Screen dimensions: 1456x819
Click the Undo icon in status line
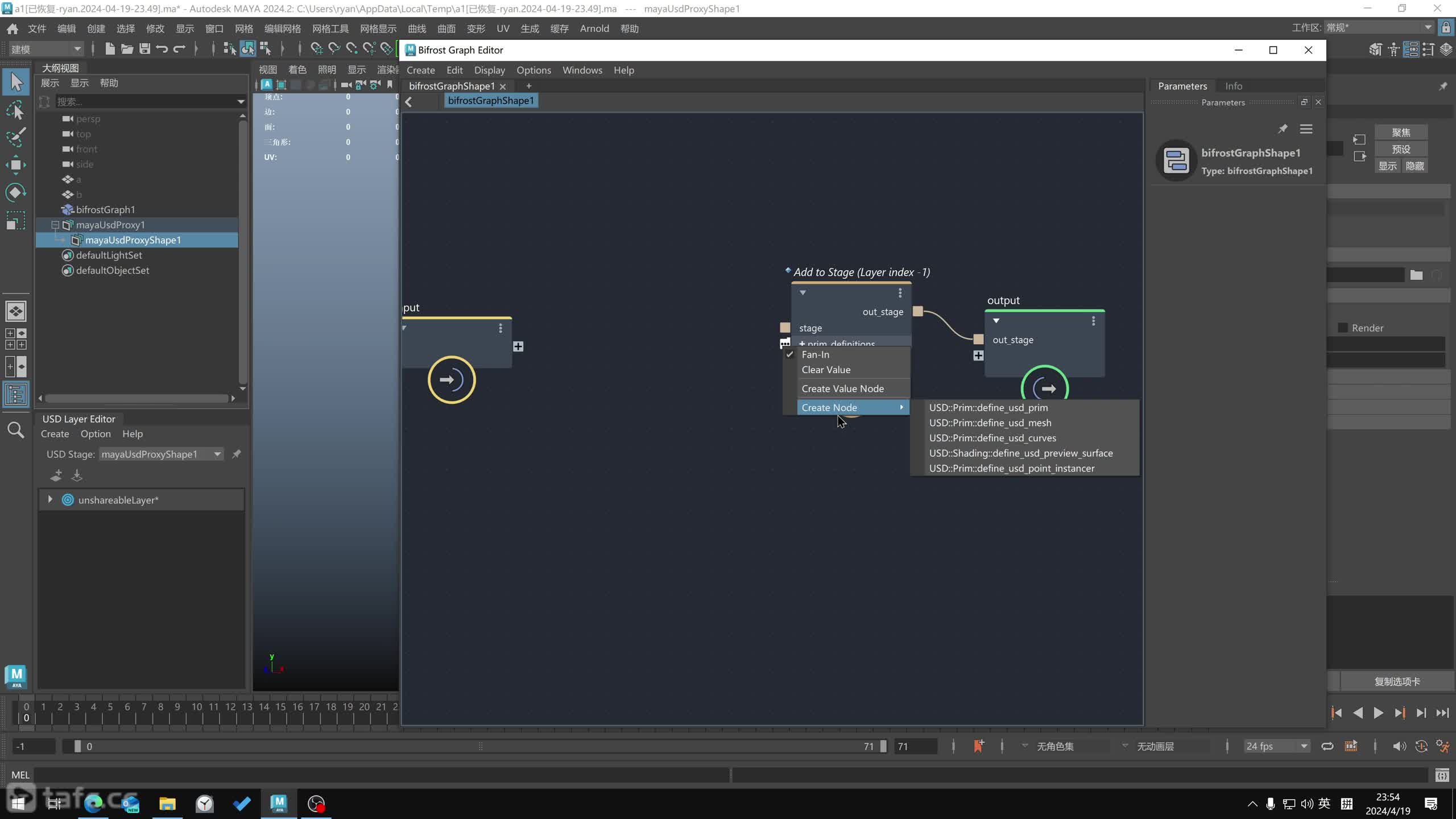click(162, 49)
